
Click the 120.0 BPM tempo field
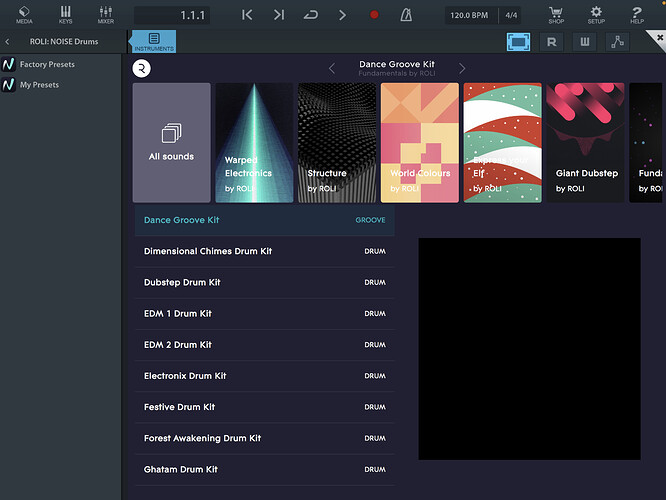tap(469, 15)
